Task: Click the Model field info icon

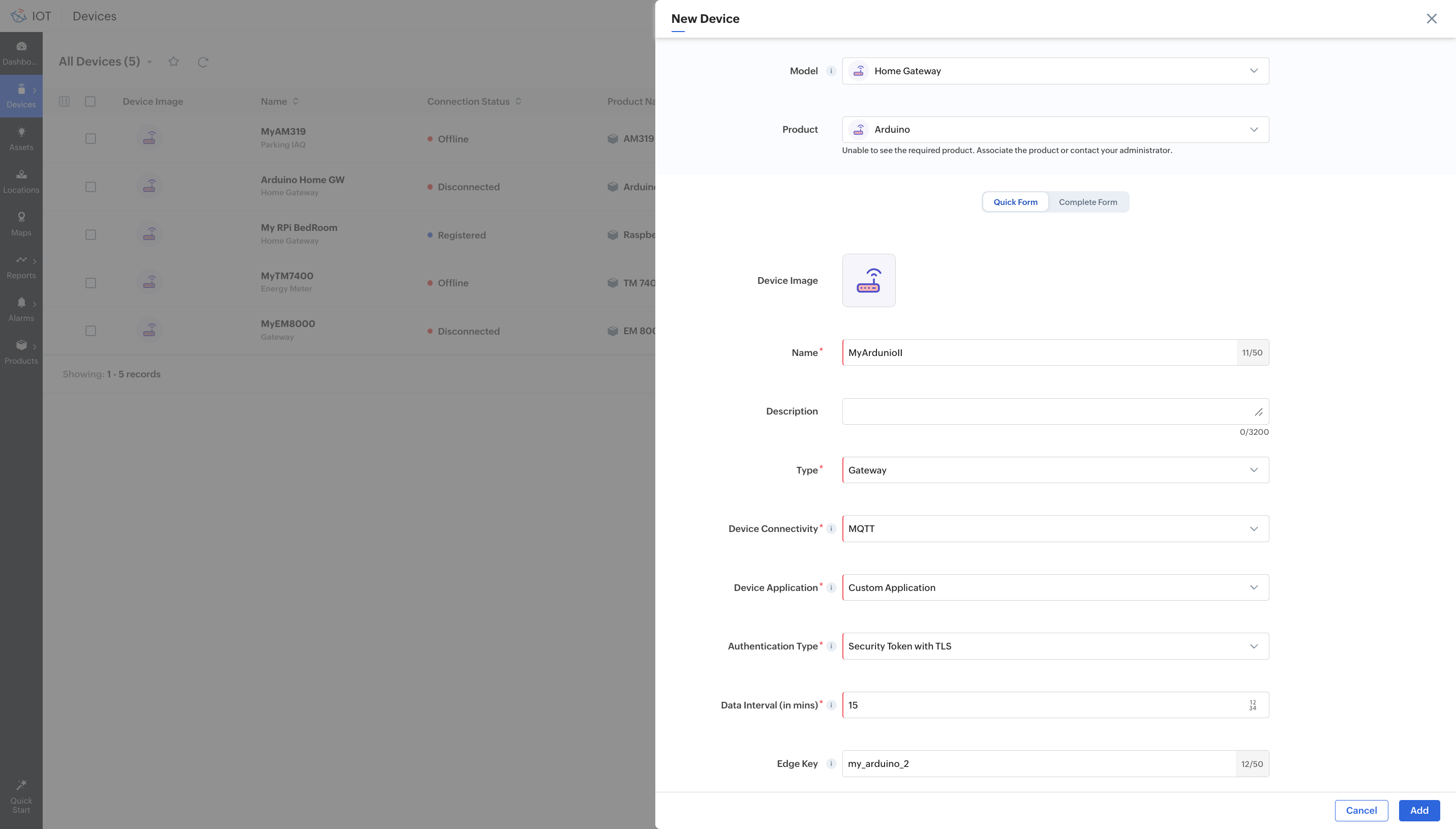Action: pos(831,71)
